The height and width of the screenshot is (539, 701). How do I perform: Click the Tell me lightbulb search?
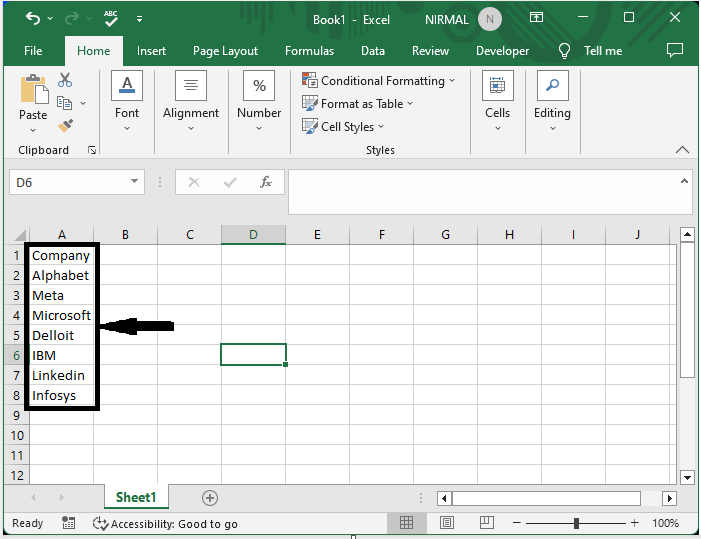[564, 51]
